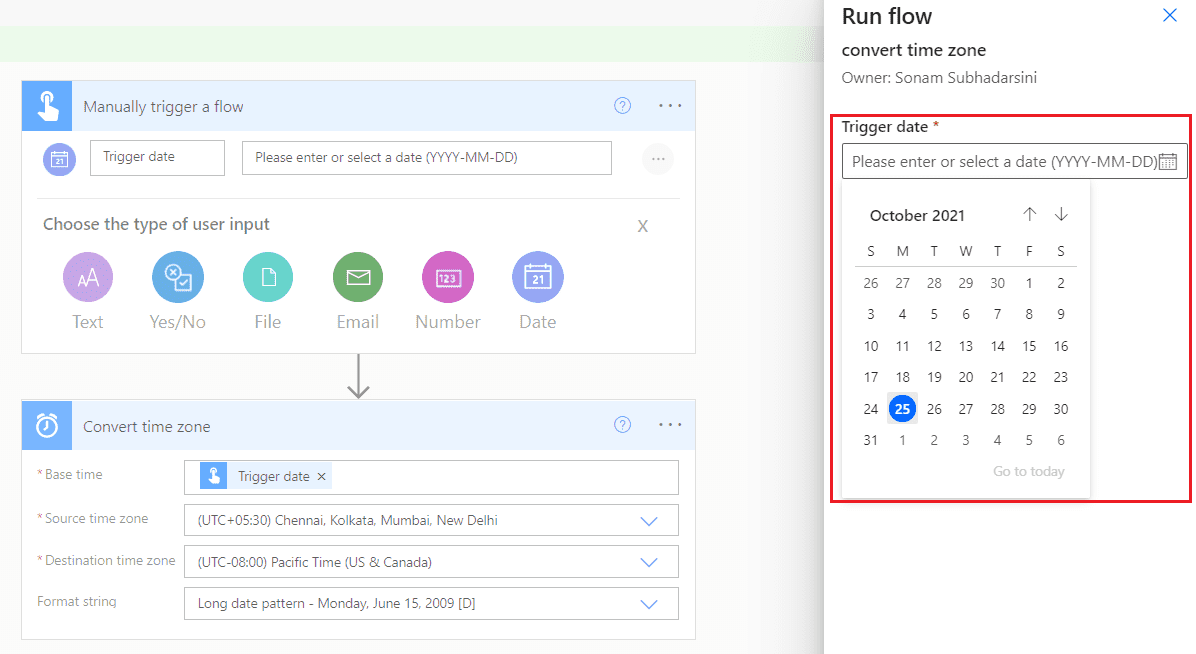Select the Text input type

(x=87, y=277)
